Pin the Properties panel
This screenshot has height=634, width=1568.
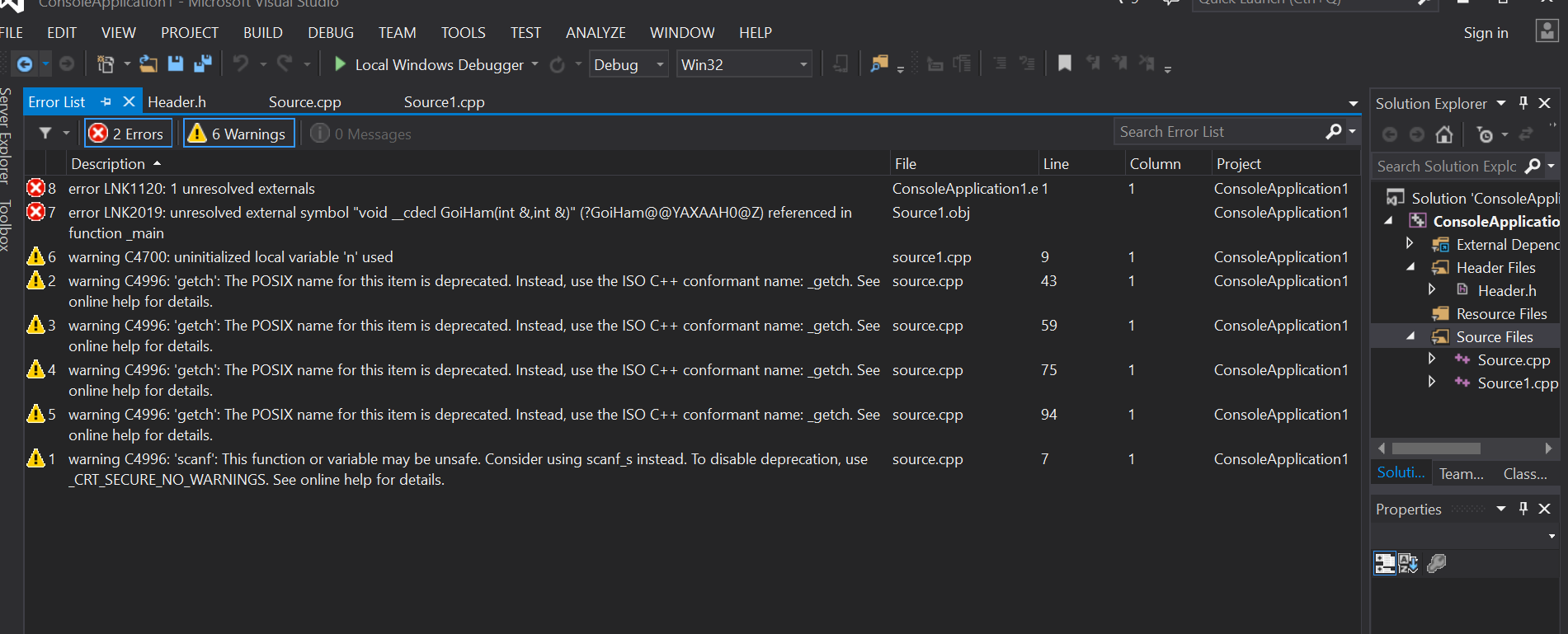pos(1523,509)
